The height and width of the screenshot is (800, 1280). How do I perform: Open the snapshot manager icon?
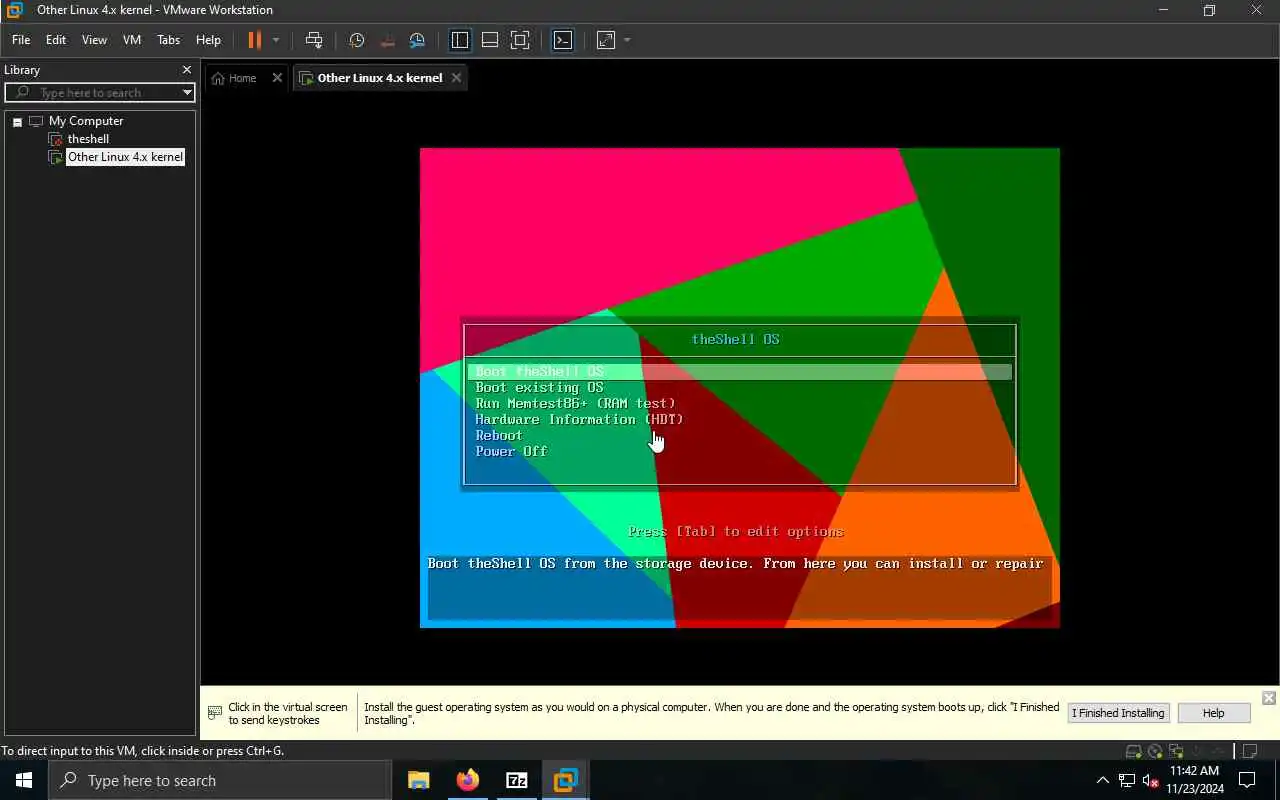(417, 40)
